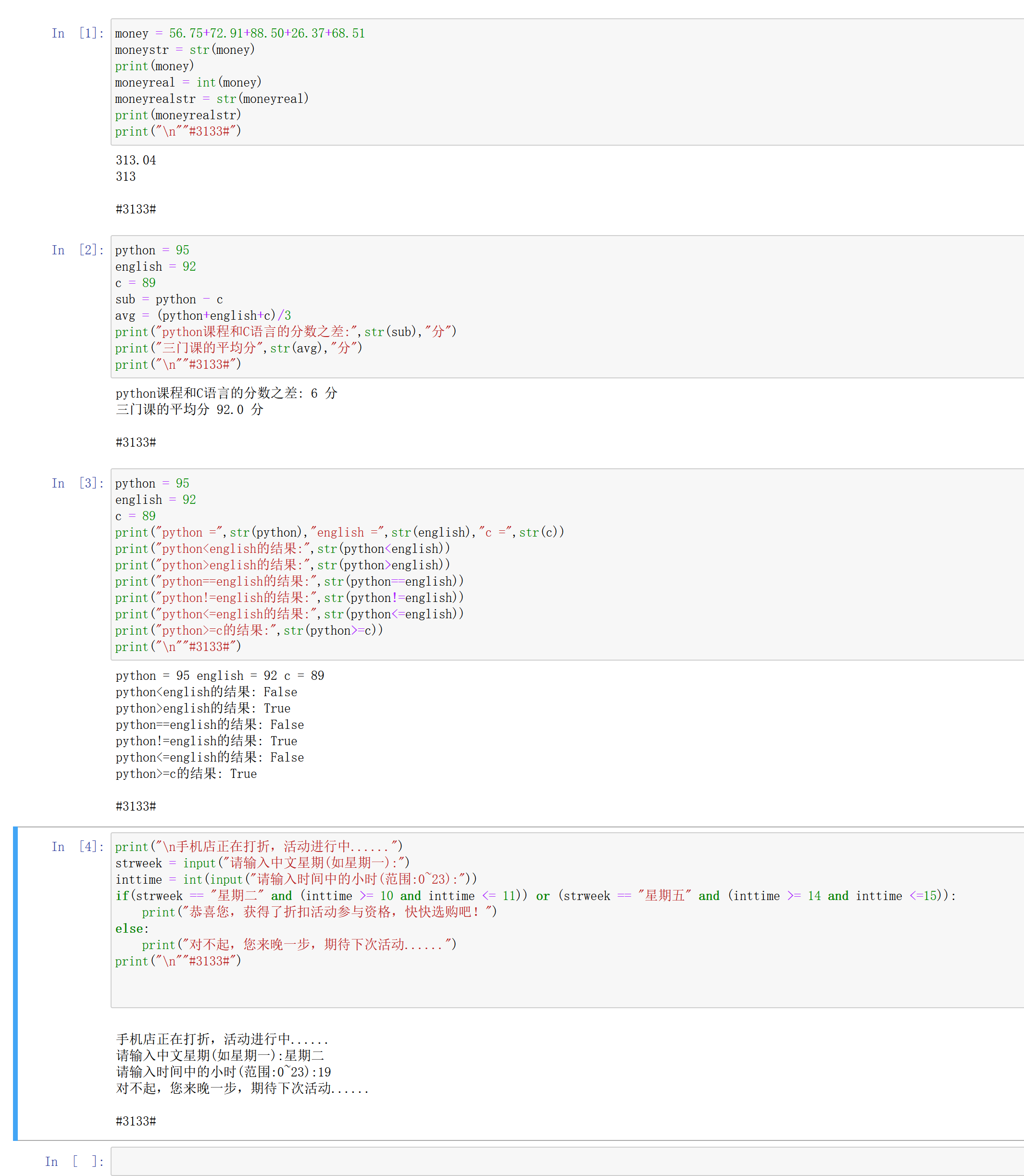
Task: Click the 'In [3]:' prompt label
Action: coord(78,483)
